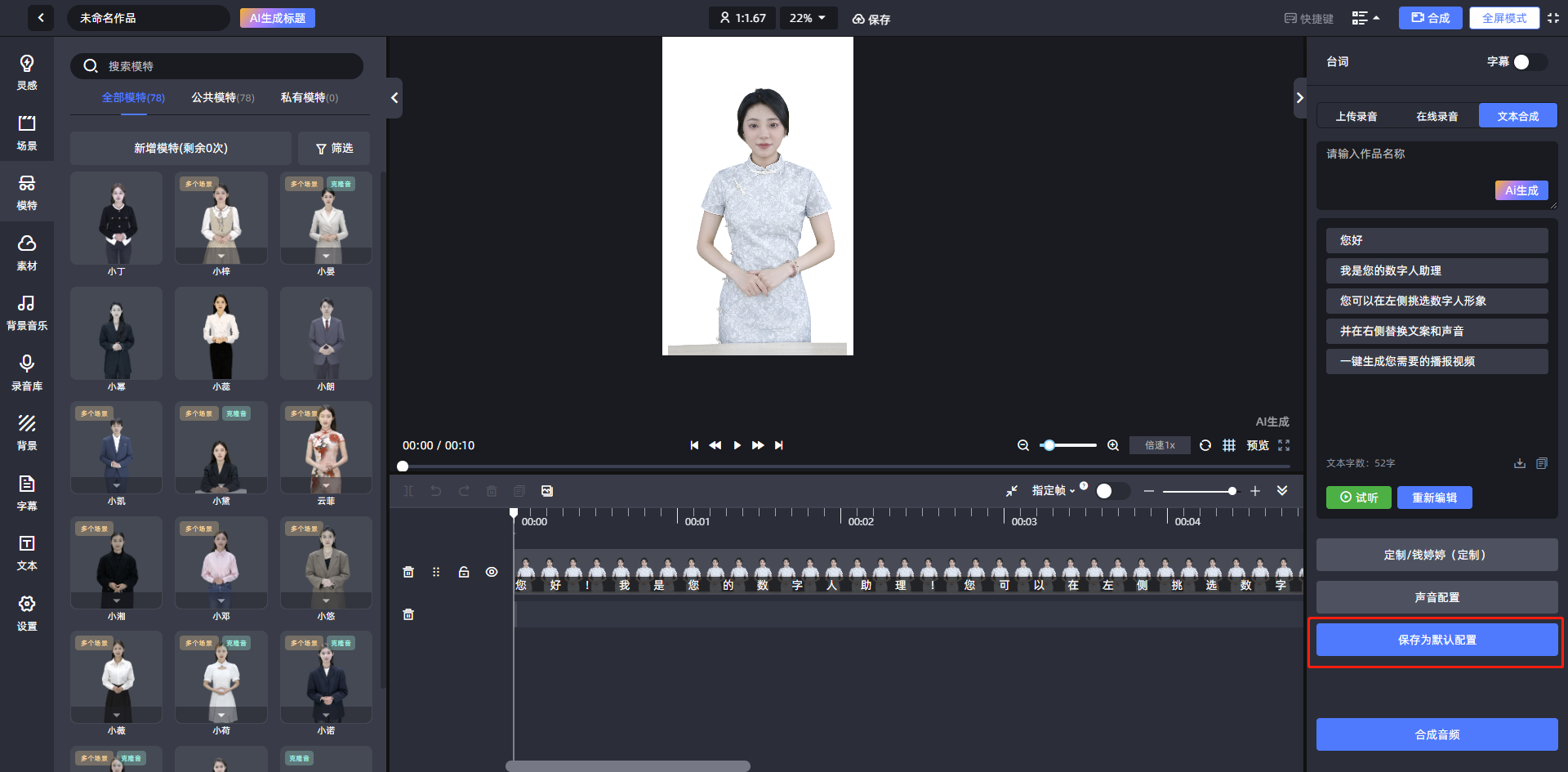Open the 倍速1x playback speed selector
Screen dimensions: 1568x772
pyautogui.click(x=1160, y=445)
